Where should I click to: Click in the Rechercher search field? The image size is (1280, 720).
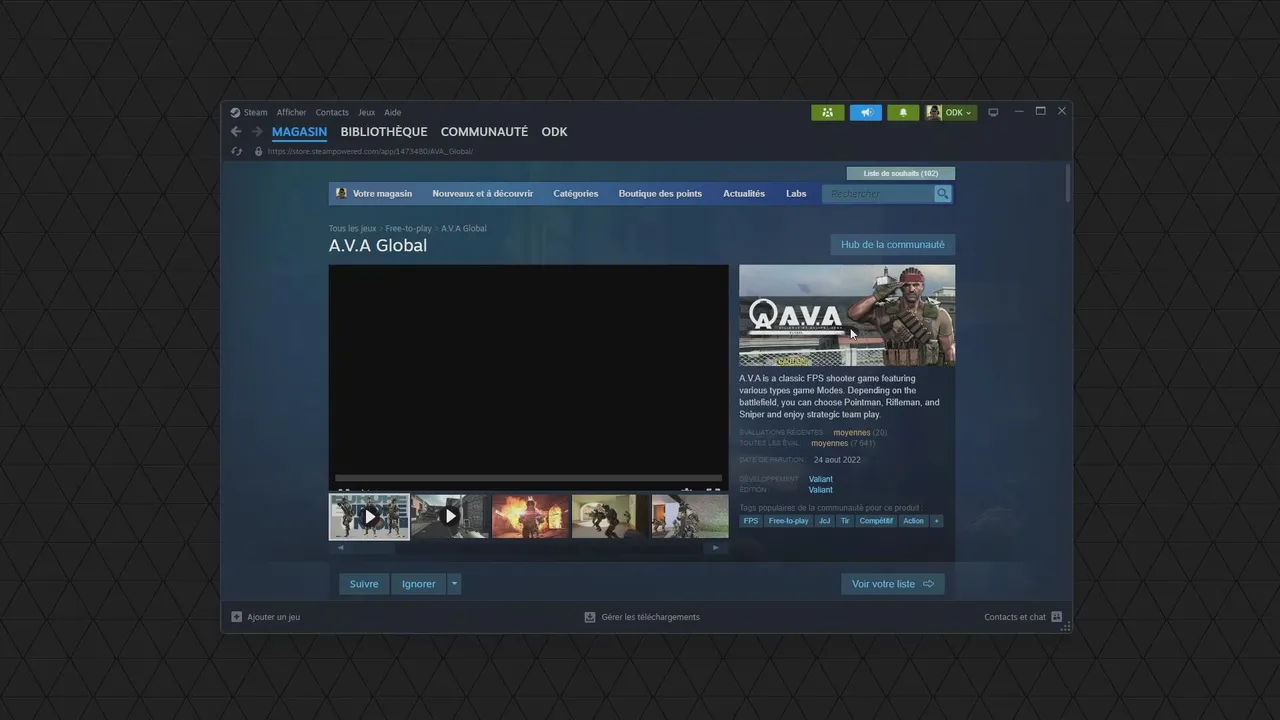point(878,194)
